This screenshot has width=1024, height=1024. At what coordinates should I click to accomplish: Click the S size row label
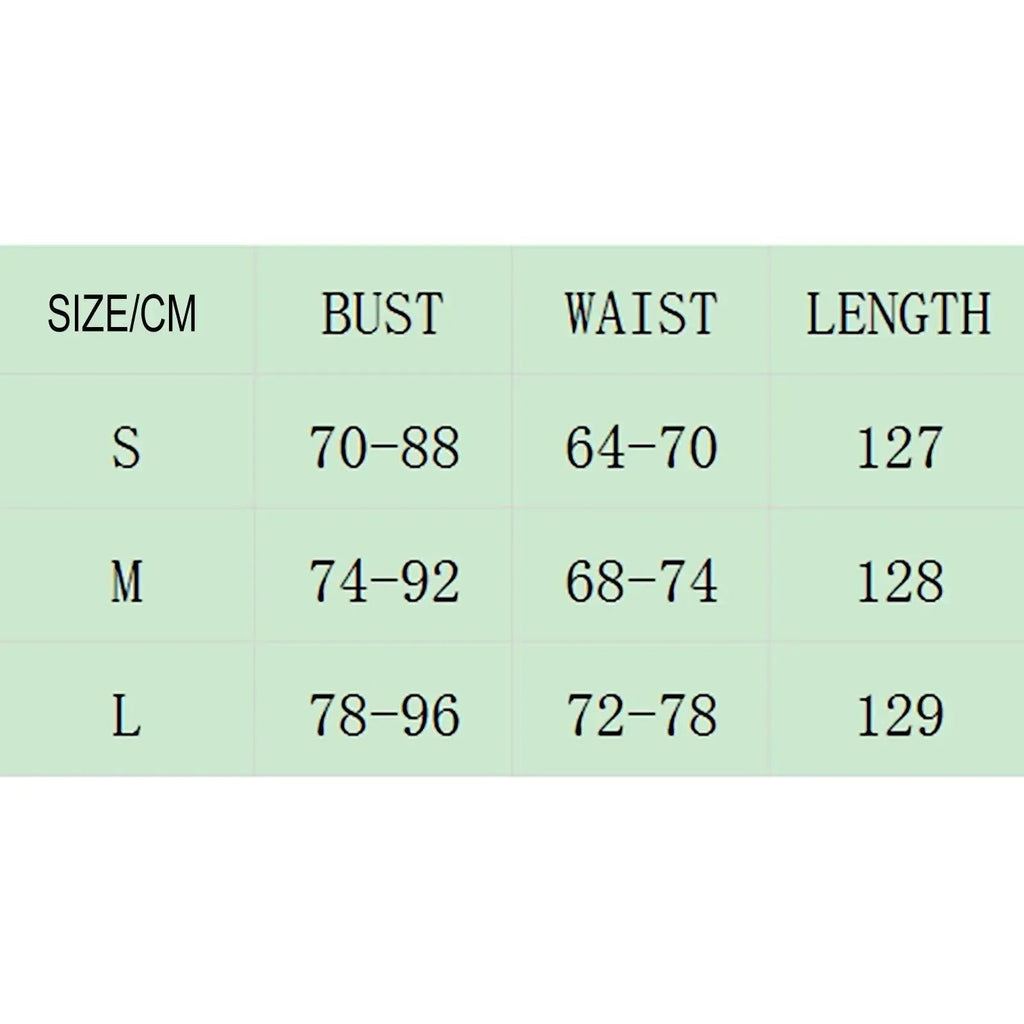click(126, 447)
